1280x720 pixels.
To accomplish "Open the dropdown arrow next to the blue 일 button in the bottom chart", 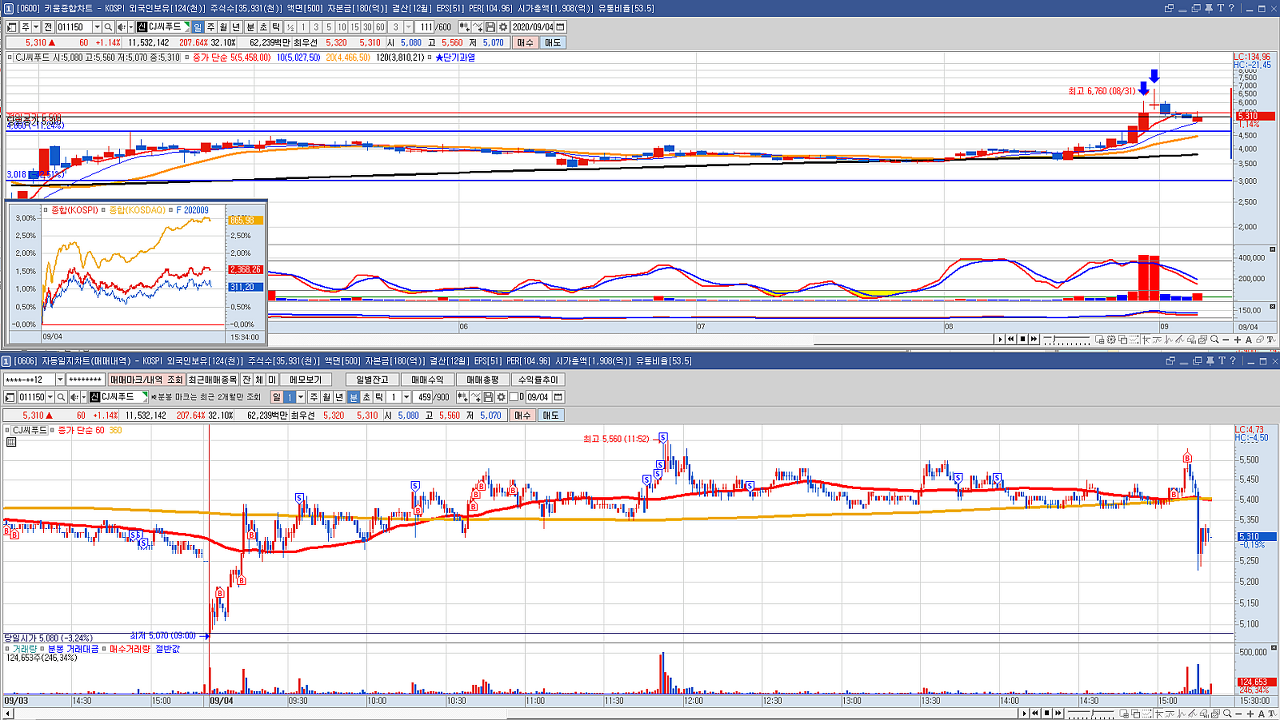I will (300, 398).
